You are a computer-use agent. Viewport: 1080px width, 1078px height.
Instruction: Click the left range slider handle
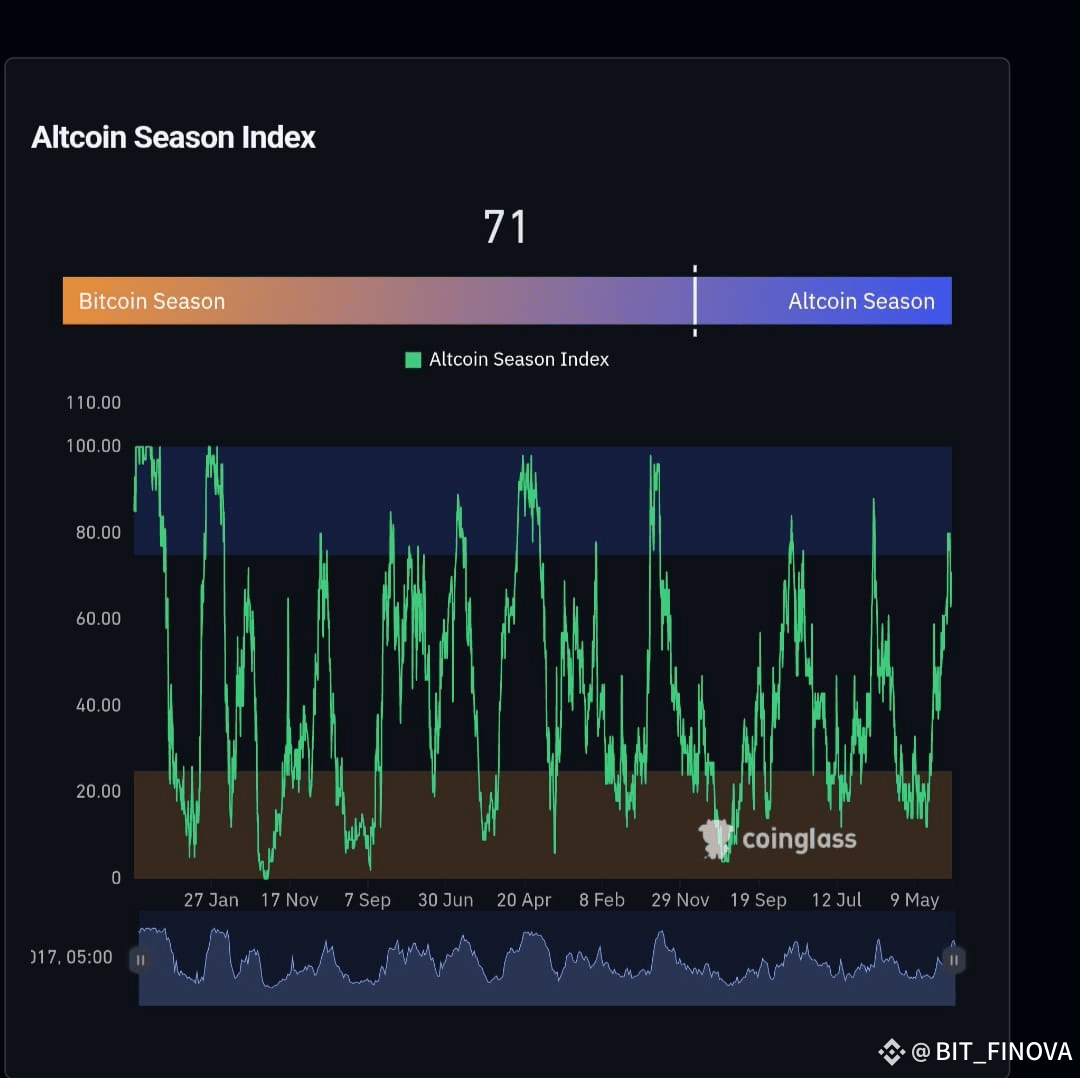140,960
